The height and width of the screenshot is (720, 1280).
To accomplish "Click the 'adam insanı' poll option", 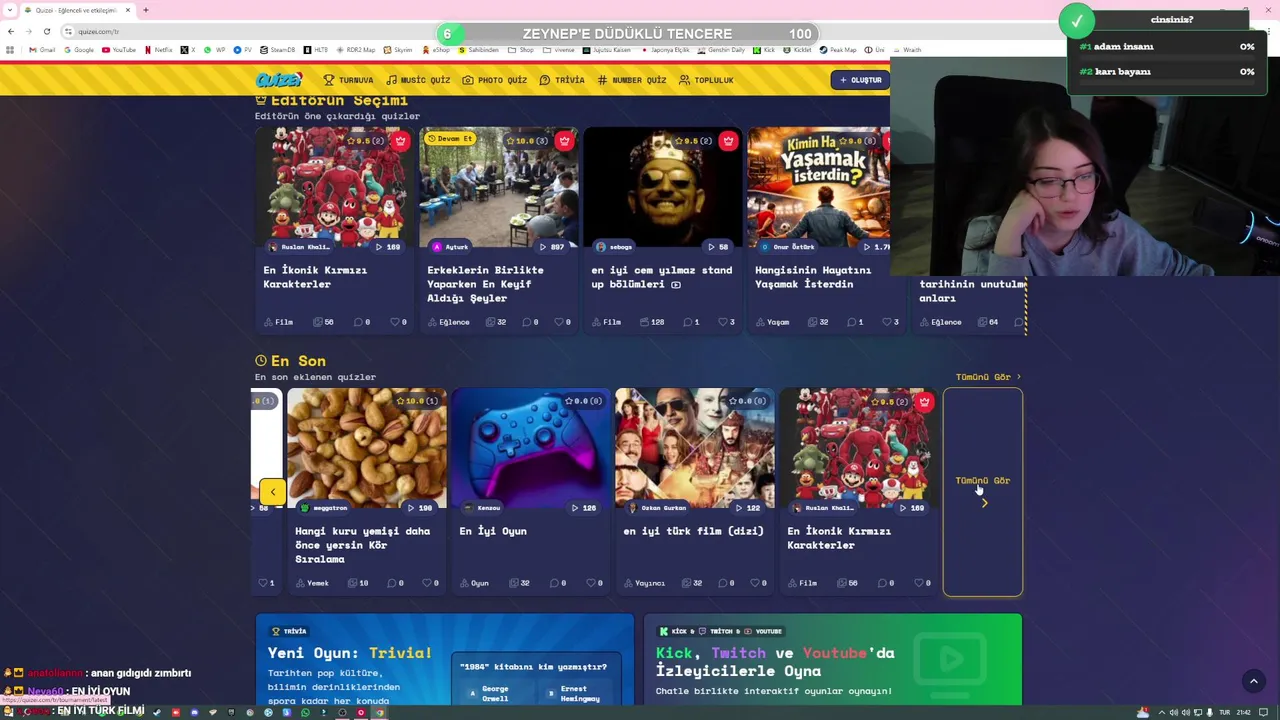I will tap(1167, 47).
